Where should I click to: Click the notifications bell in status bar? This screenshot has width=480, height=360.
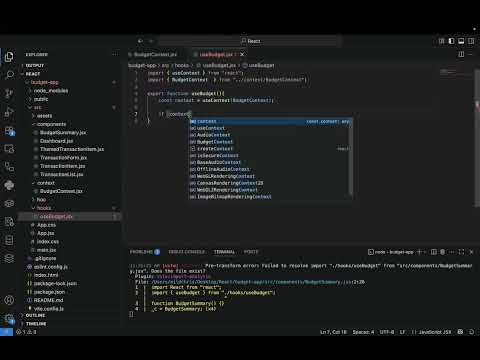(471, 332)
